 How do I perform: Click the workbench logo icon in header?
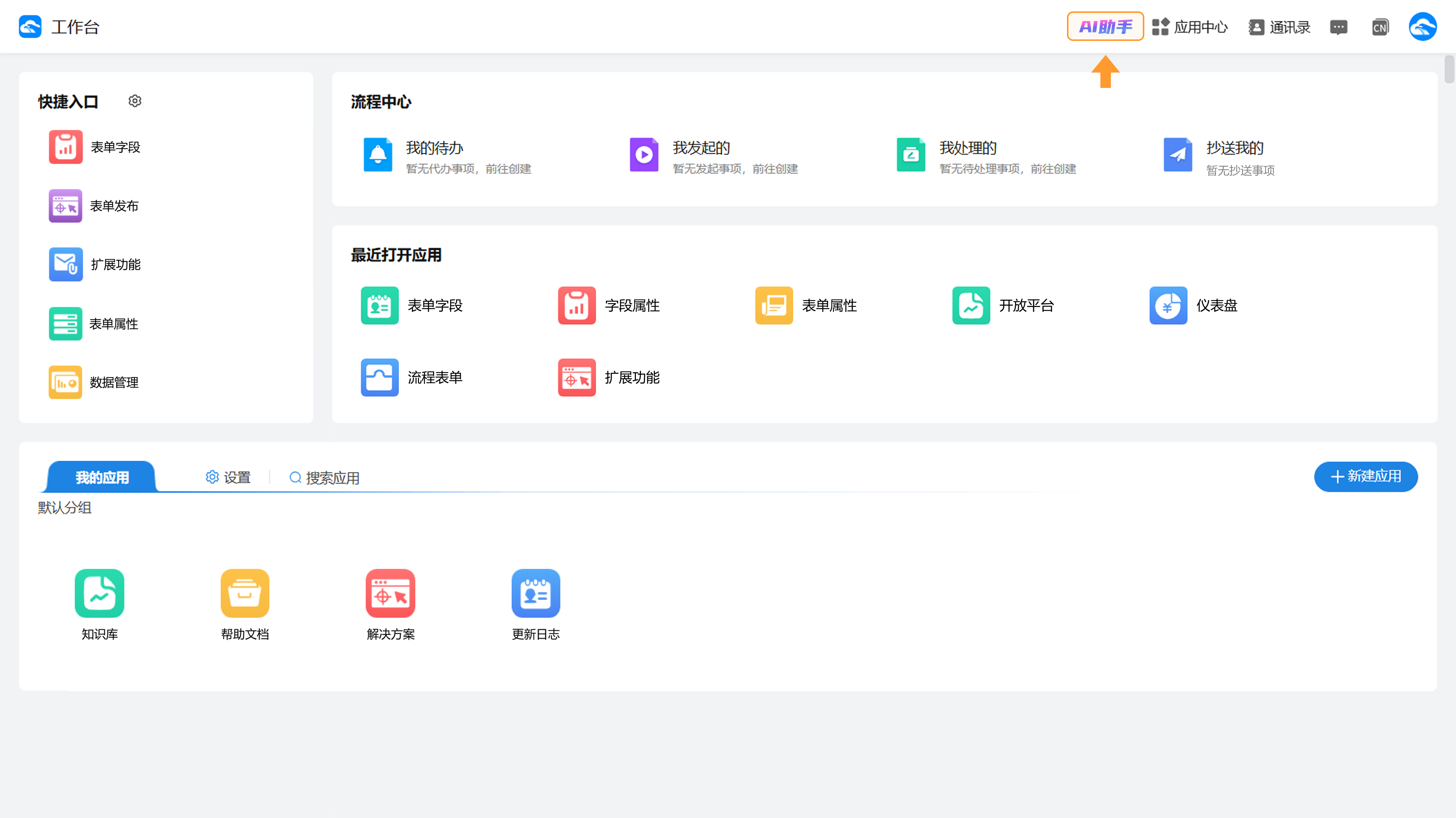pos(30,27)
